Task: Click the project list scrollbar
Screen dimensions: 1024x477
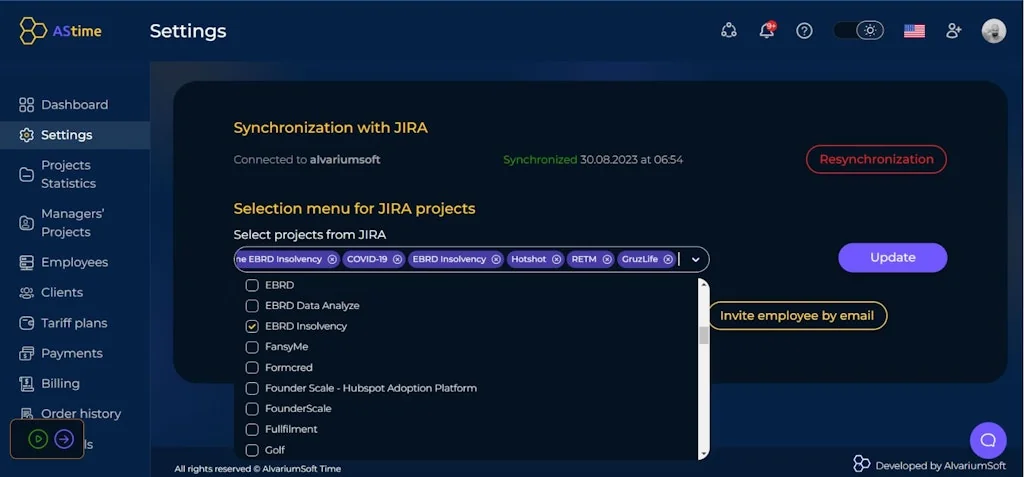Action: click(x=703, y=334)
